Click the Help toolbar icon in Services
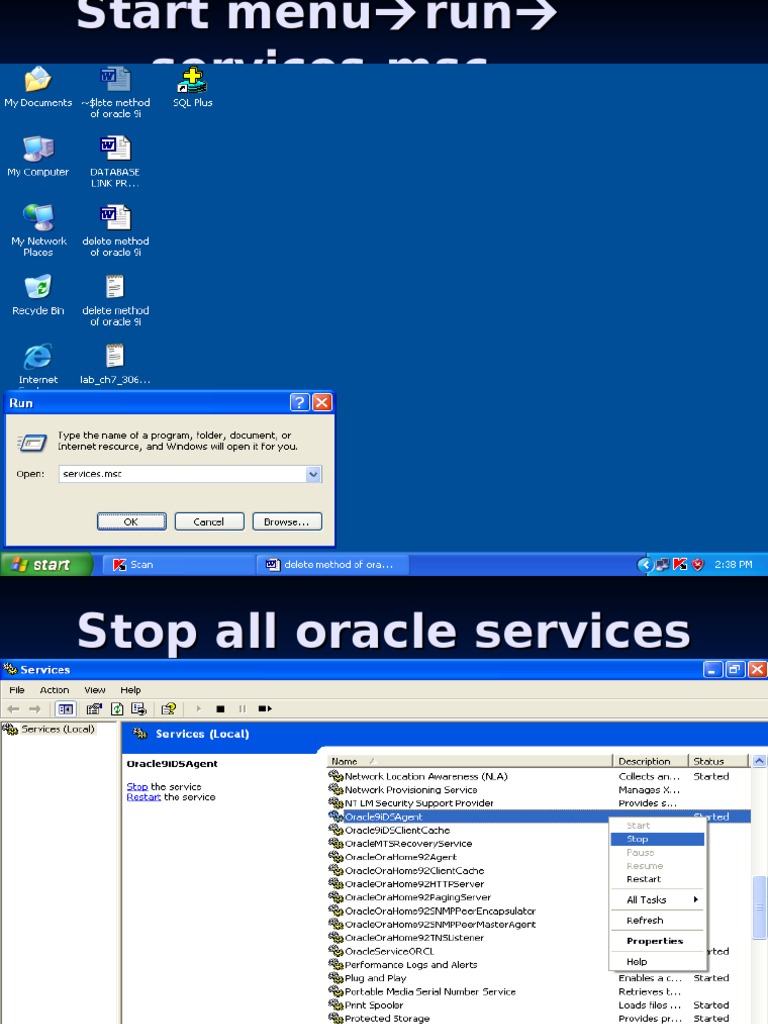The width and height of the screenshot is (768, 1024). pos(168,709)
